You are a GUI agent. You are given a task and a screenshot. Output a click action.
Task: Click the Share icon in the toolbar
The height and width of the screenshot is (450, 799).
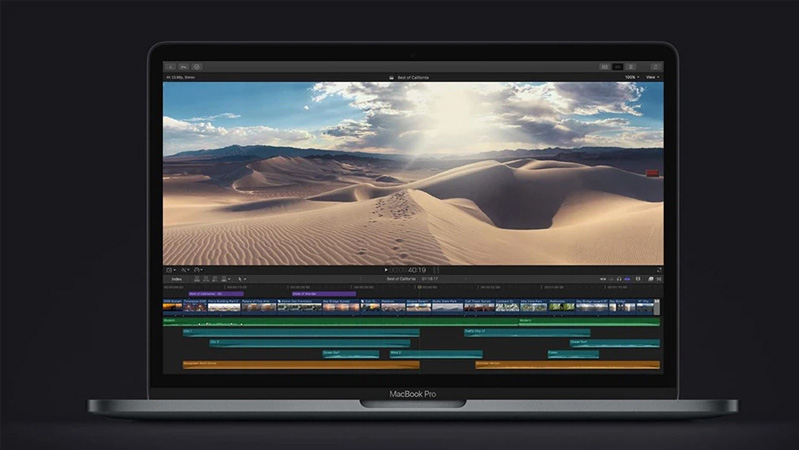coord(654,67)
